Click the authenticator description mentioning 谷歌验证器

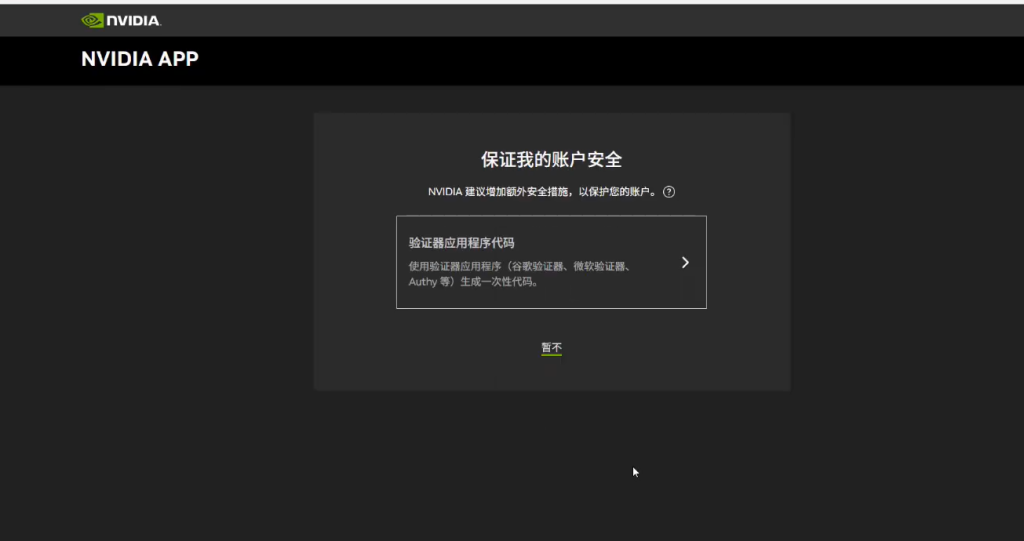pyautogui.click(x=536, y=266)
